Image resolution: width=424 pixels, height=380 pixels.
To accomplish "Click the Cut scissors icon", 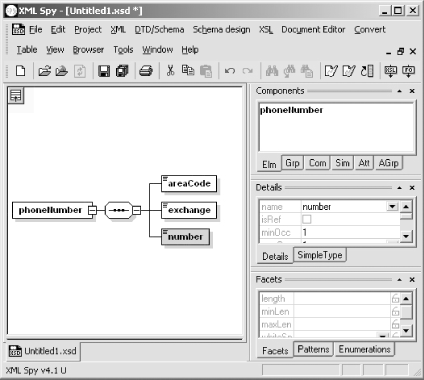I will coord(170,71).
